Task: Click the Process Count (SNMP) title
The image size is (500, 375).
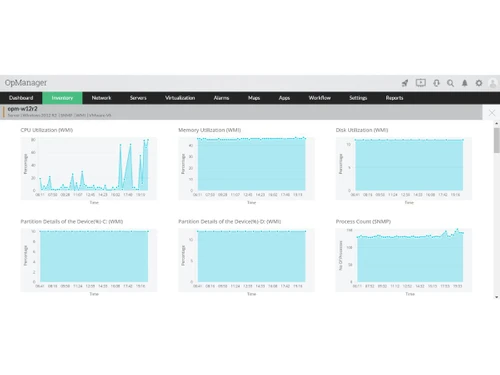Action: click(363, 222)
